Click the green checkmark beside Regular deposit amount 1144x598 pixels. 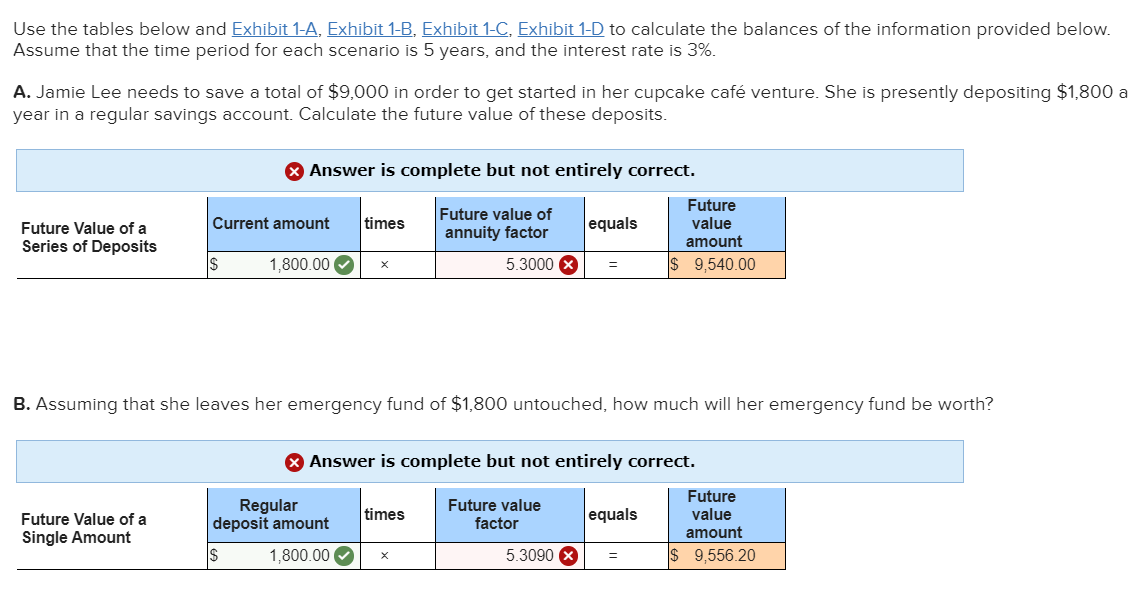pos(346,555)
